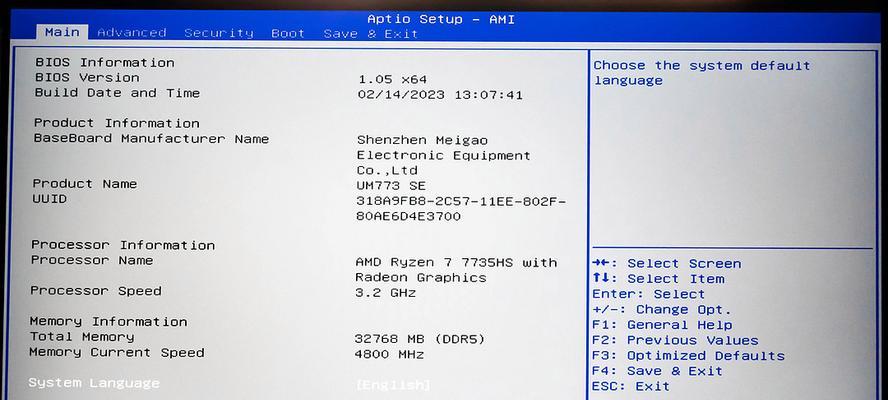Select the Total Memory label

point(82,337)
